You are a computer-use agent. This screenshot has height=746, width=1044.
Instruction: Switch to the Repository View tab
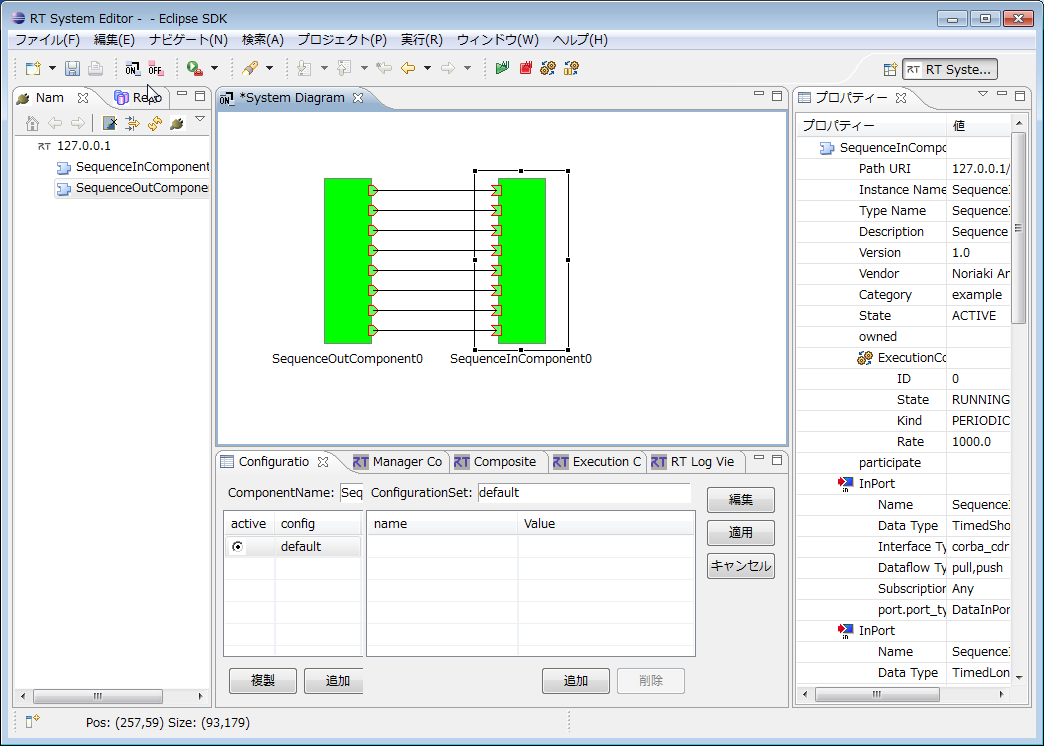(138, 98)
